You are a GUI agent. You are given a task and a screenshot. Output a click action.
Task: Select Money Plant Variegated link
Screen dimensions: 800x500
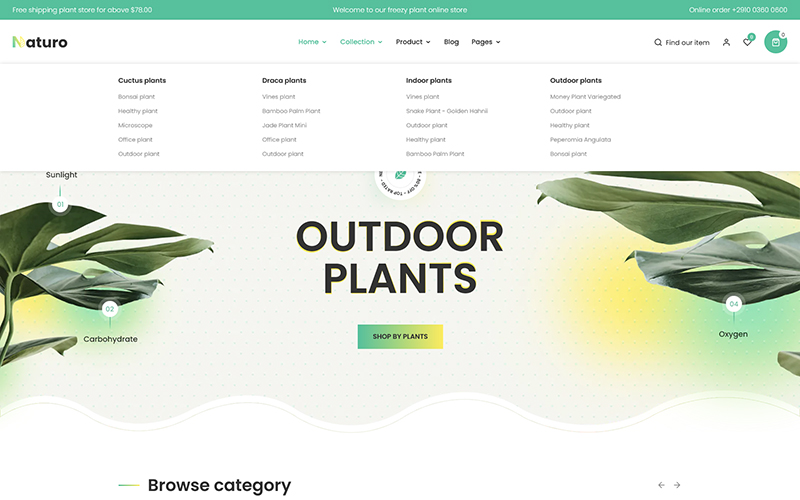[585, 97]
